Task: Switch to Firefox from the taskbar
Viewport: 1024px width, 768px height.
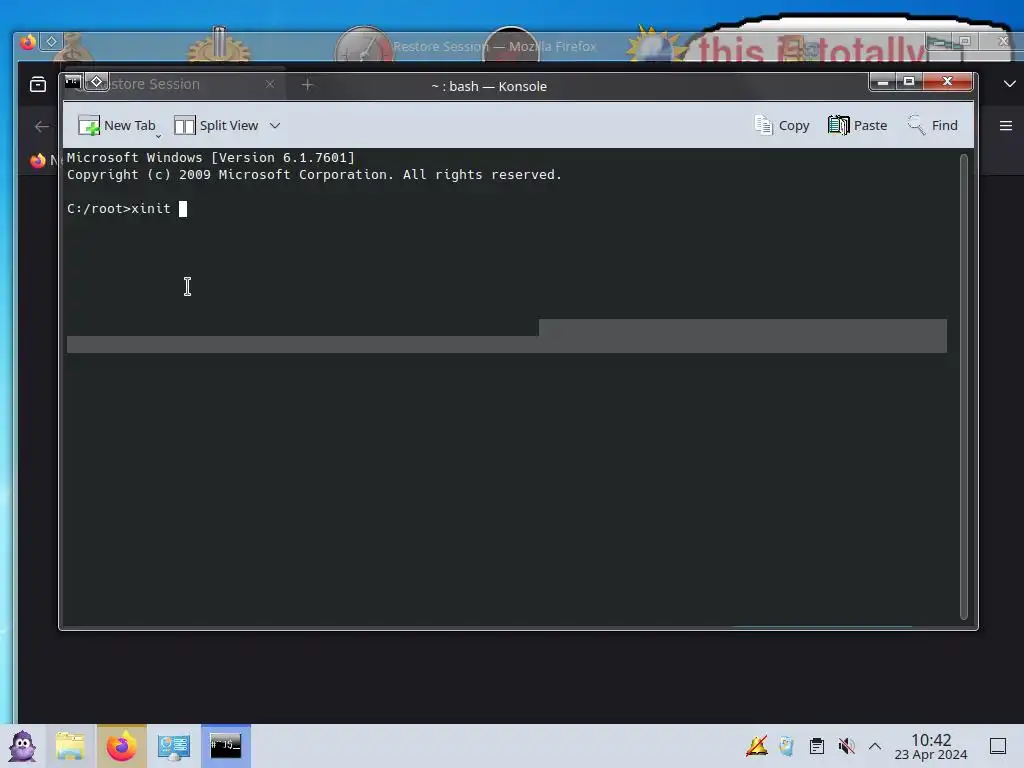Action: (x=122, y=746)
